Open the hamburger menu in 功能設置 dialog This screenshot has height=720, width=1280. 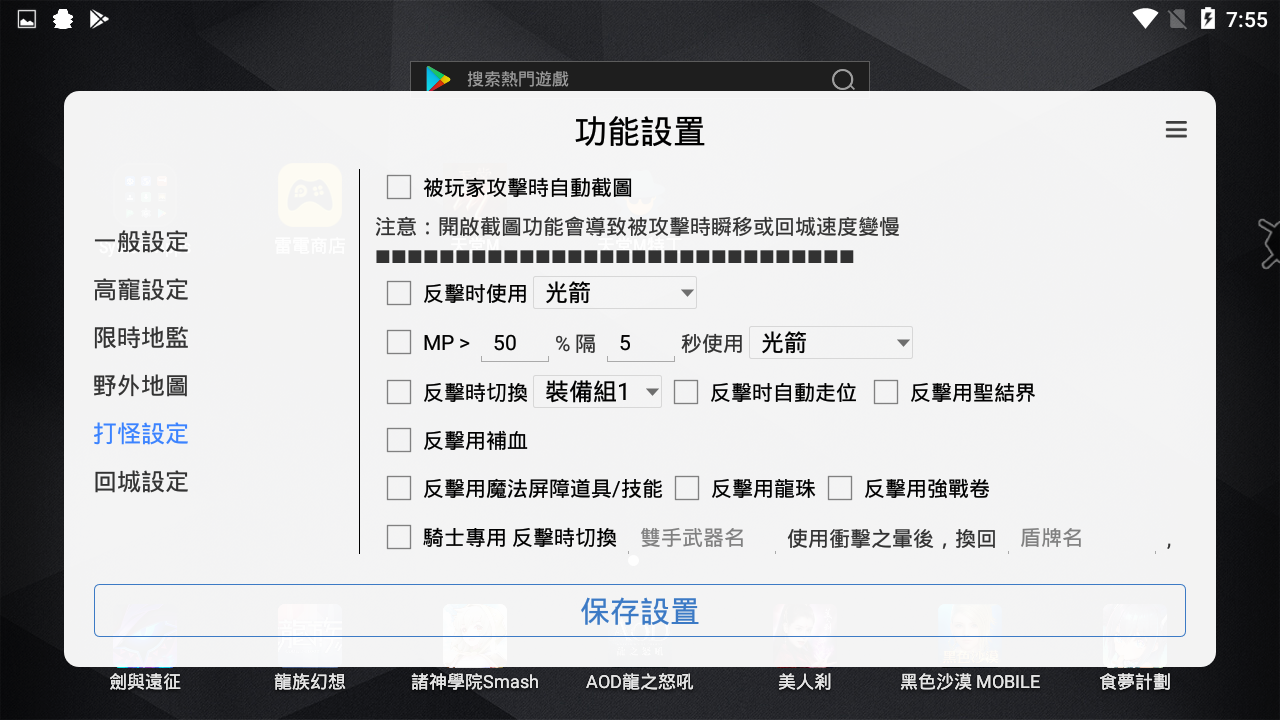pyautogui.click(x=1176, y=130)
